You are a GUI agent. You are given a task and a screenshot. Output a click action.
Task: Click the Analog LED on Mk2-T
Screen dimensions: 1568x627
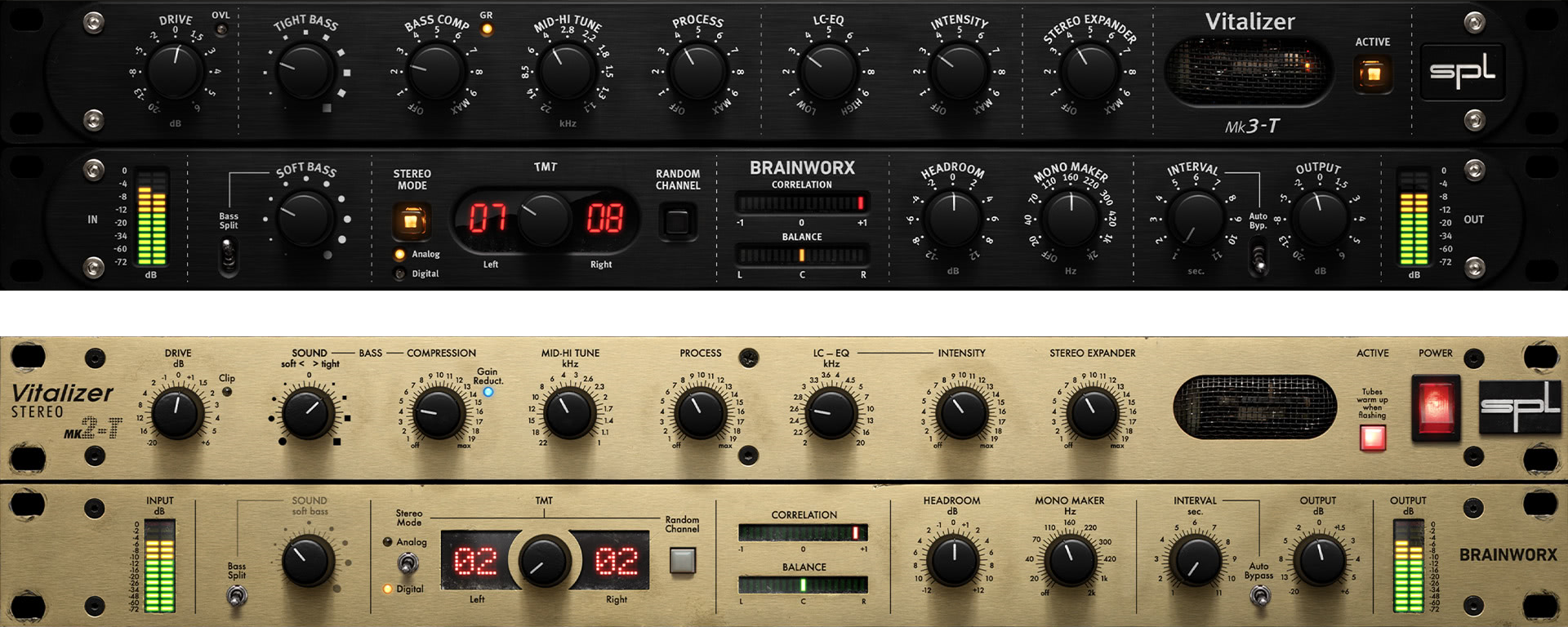(x=387, y=542)
